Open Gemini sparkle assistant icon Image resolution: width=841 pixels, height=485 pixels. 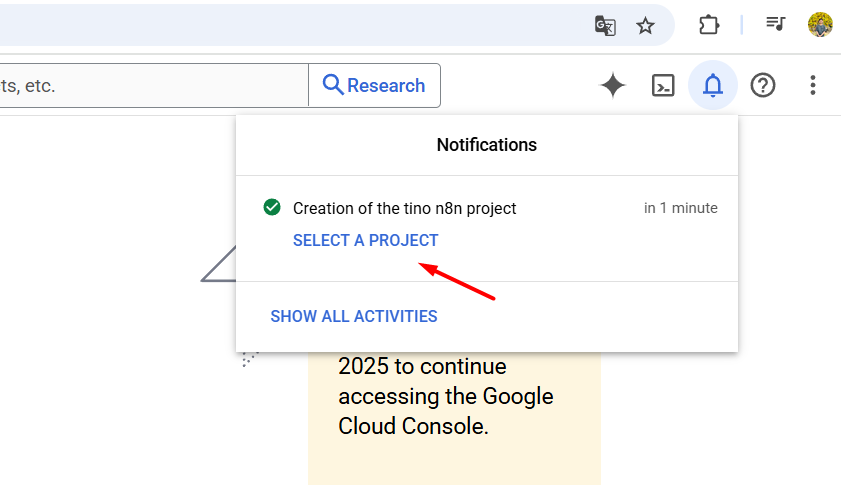click(x=613, y=85)
